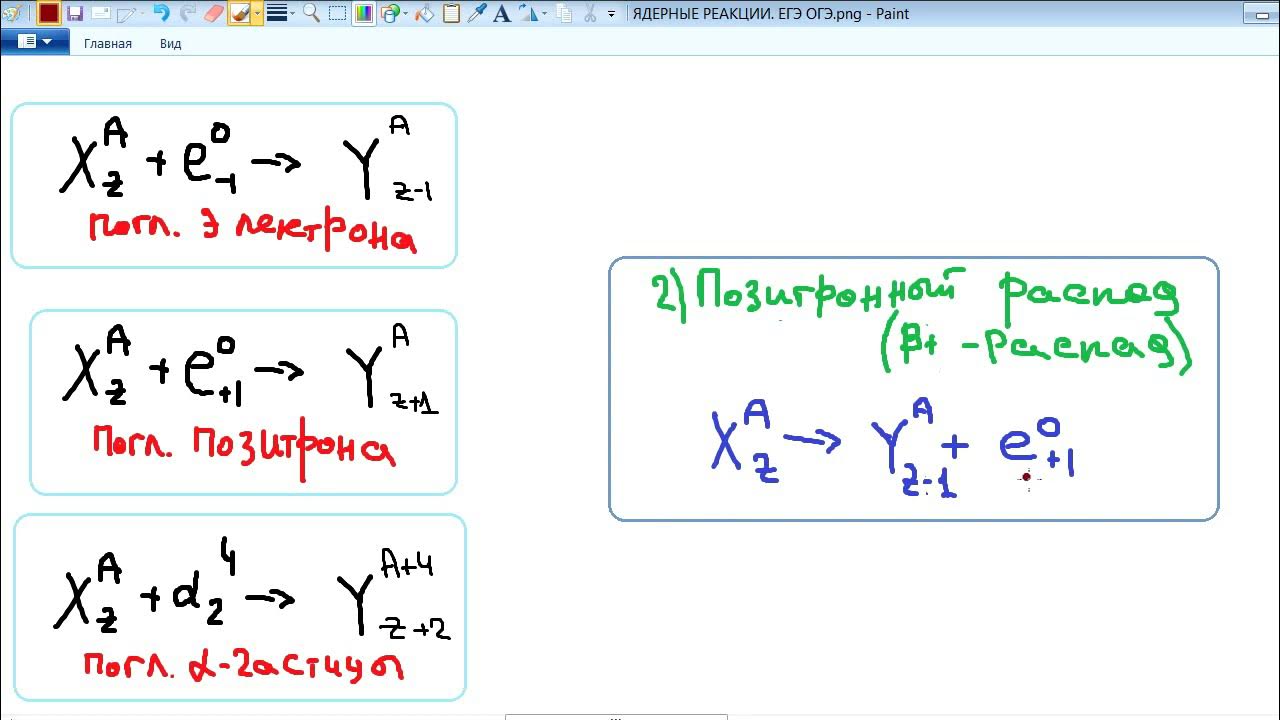The width and height of the screenshot is (1280, 720).
Task: Select the Fill with color bucket
Action: [x=425, y=14]
